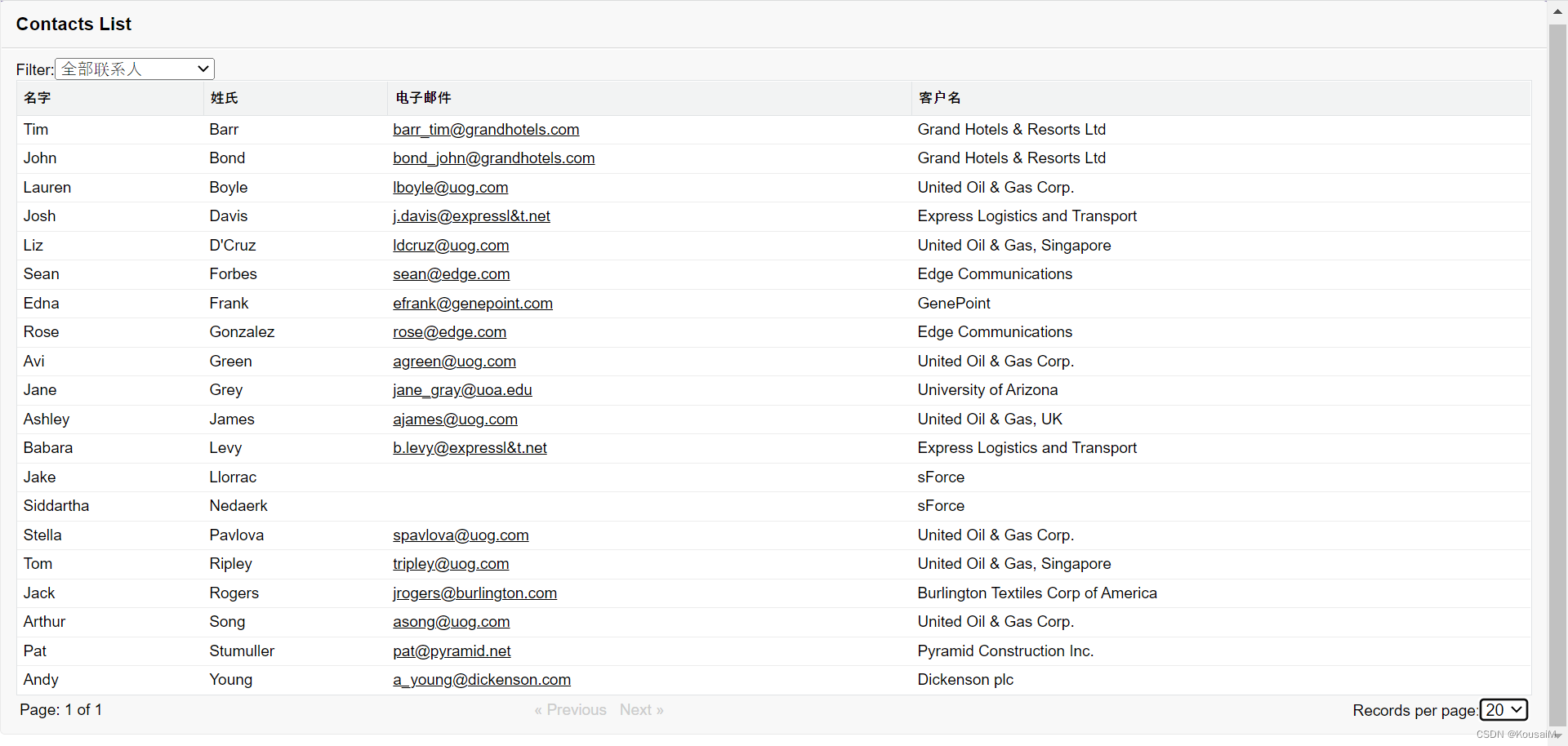1568x746 pixels.
Task: Open pat@pyramid.net email link
Action: click(x=452, y=651)
